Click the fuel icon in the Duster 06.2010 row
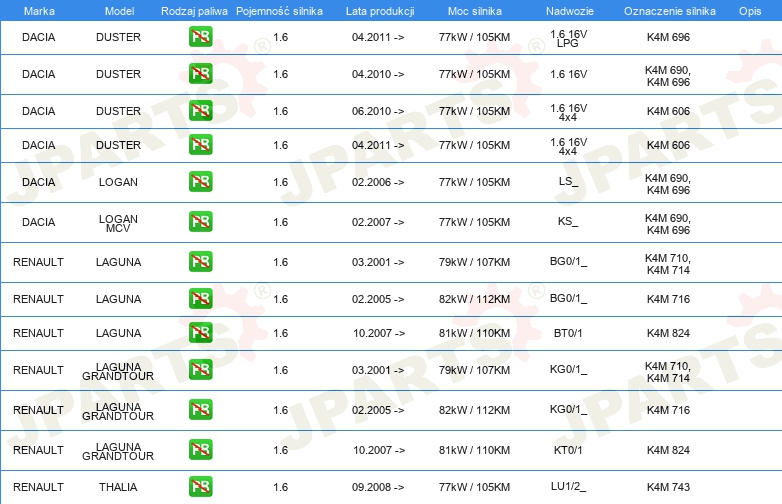 (200, 111)
